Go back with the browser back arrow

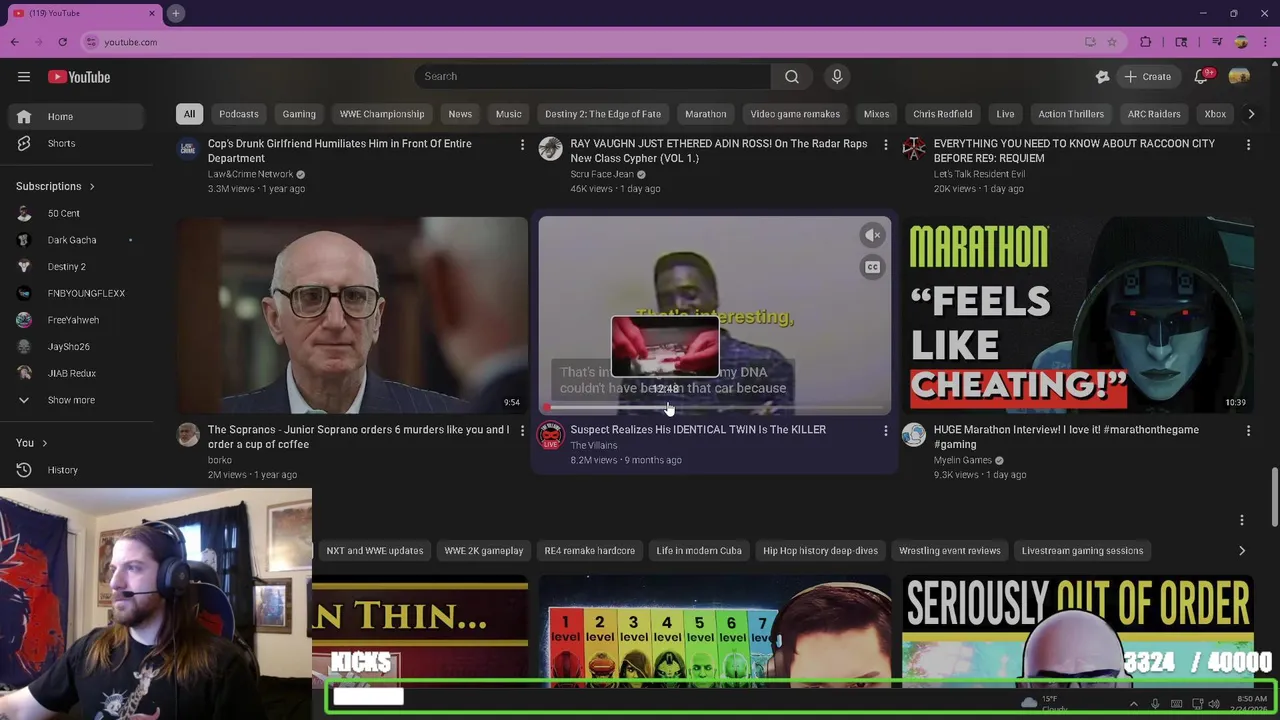point(14,42)
